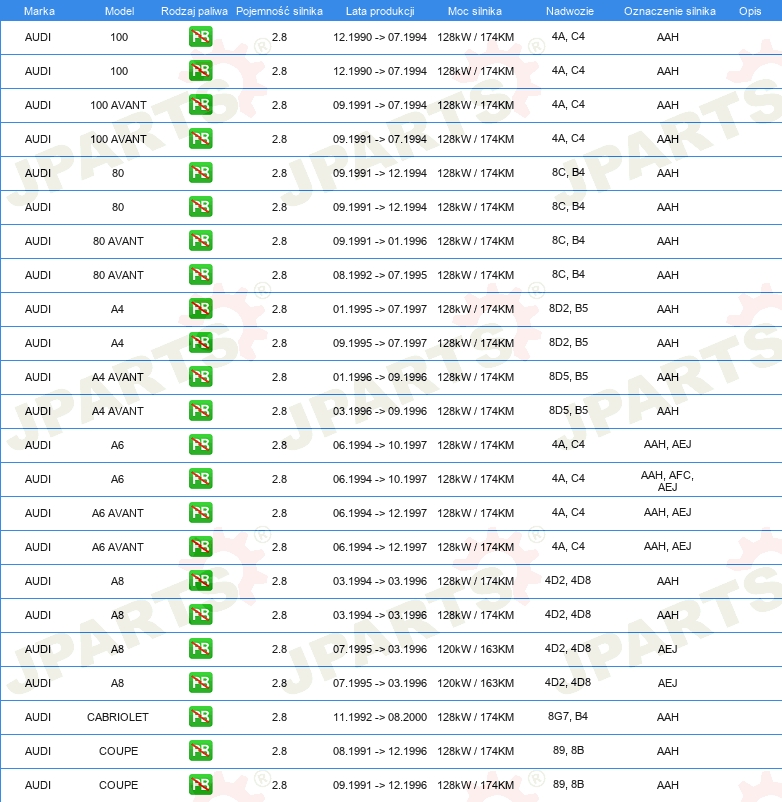Select the 80 AVANT model cell dated 08.1992
The width and height of the screenshot is (782, 802).
point(118,275)
